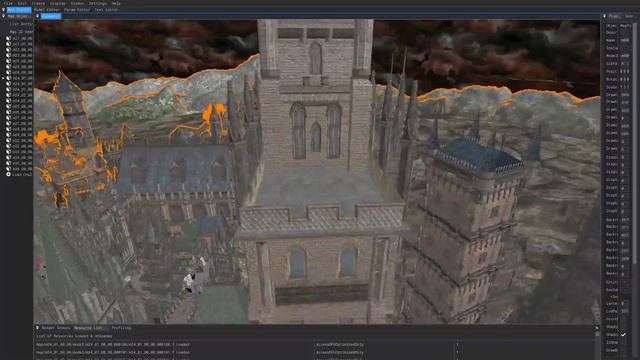The width and height of the screenshot is (640, 360).
Task: Click the Name field in properties panel
Action: [x=625, y=40]
